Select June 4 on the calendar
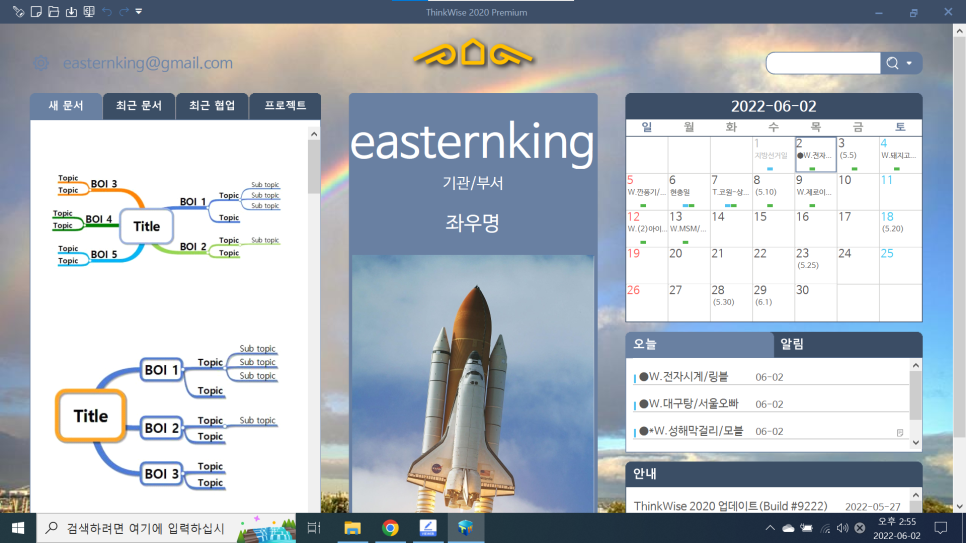Screen dimensions: 966x543 [x=900, y=155]
